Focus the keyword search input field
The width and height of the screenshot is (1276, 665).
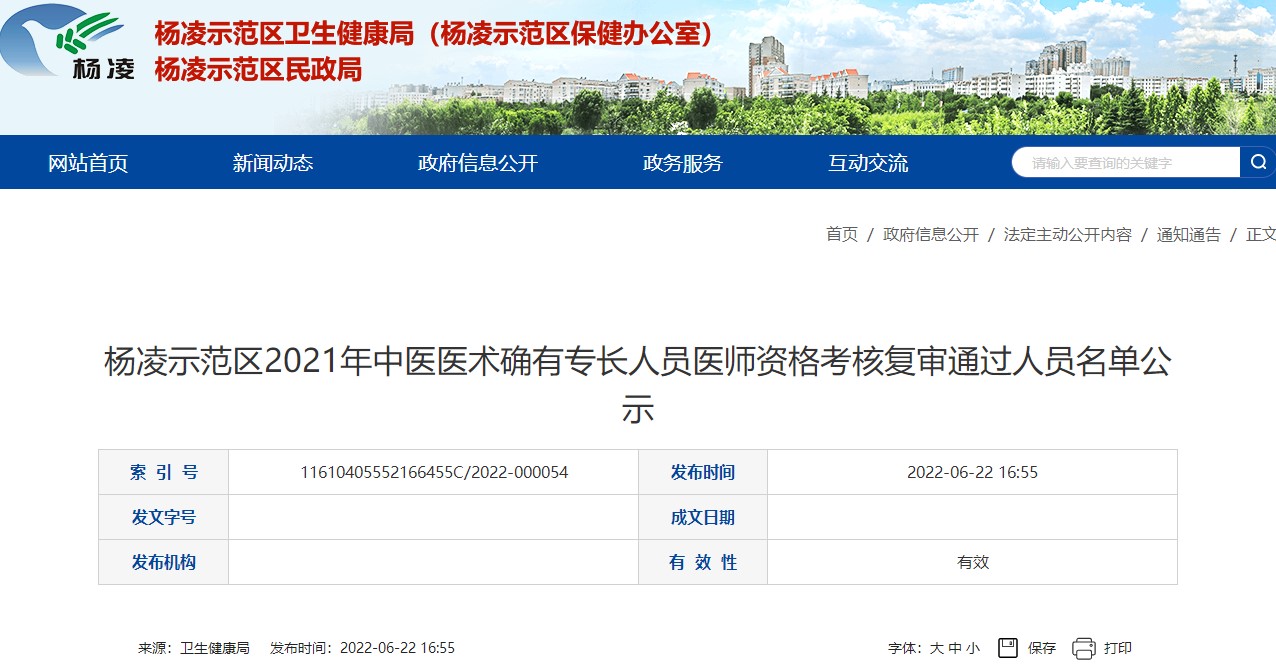pos(1125,162)
